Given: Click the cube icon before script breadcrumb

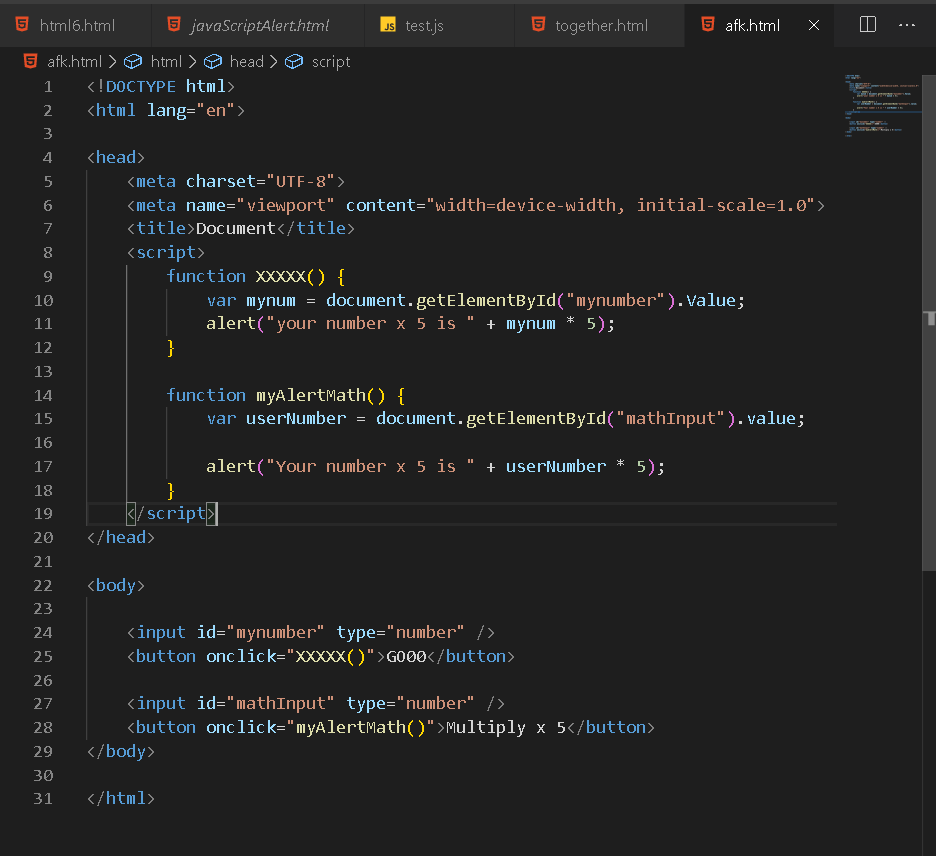Looking at the screenshot, I should 294,61.
